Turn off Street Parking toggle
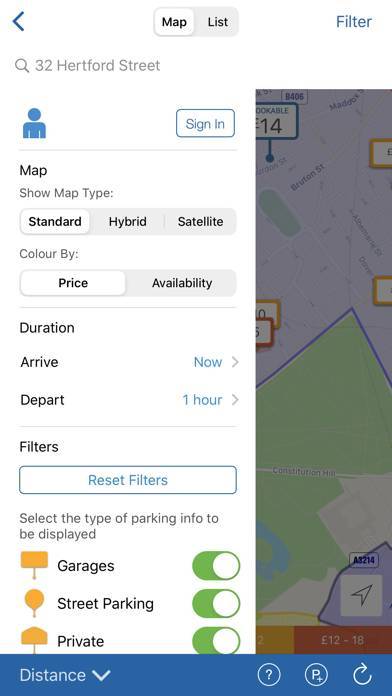The width and height of the screenshot is (392, 696). (216, 604)
